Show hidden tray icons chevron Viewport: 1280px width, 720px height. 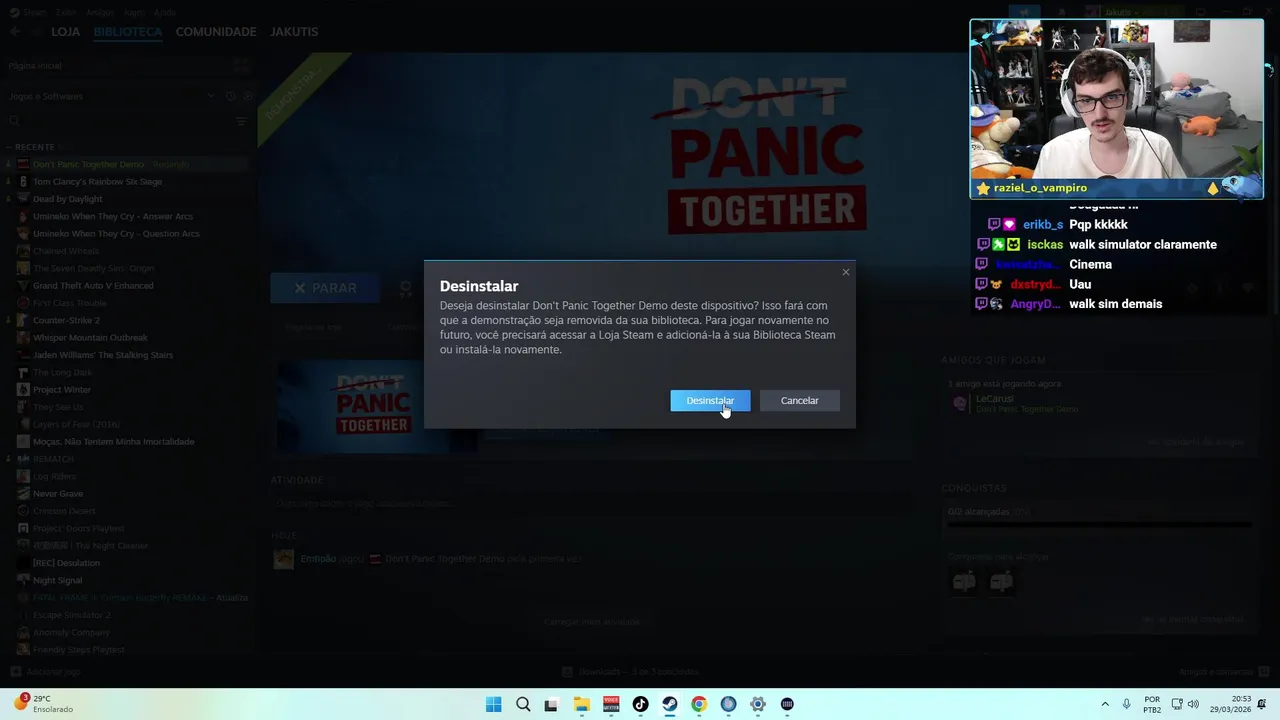[1105, 704]
